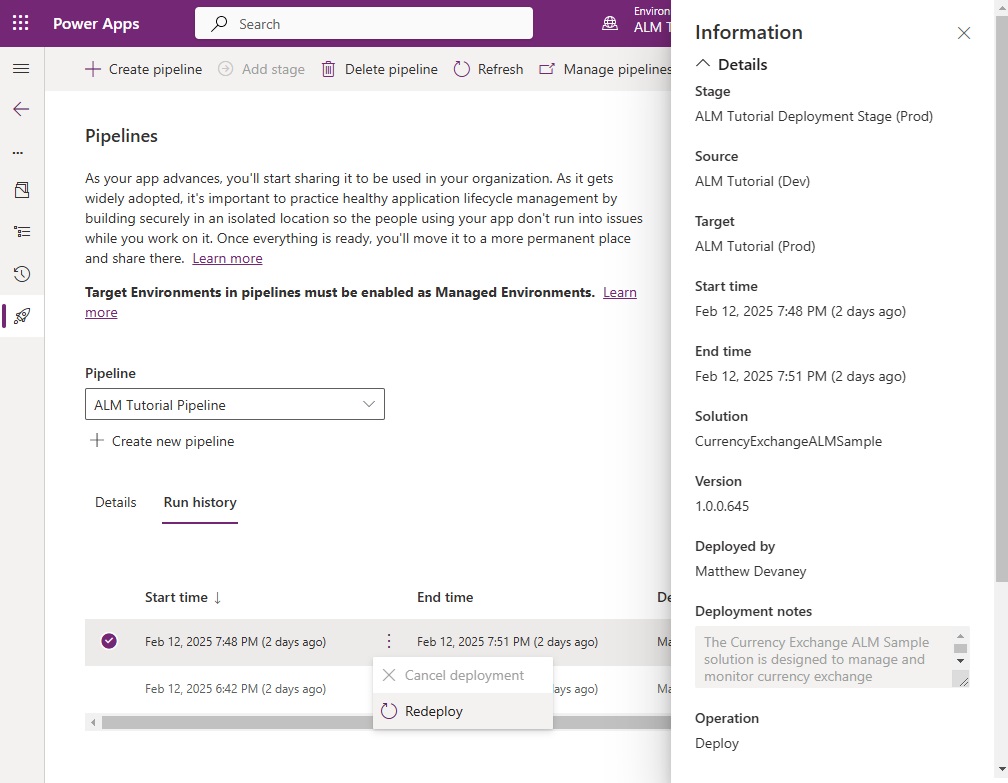Toggle the selected row checkmark for 7:48 PM run
Image resolution: width=1008 pixels, height=783 pixels.
click(x=109, y=641)
